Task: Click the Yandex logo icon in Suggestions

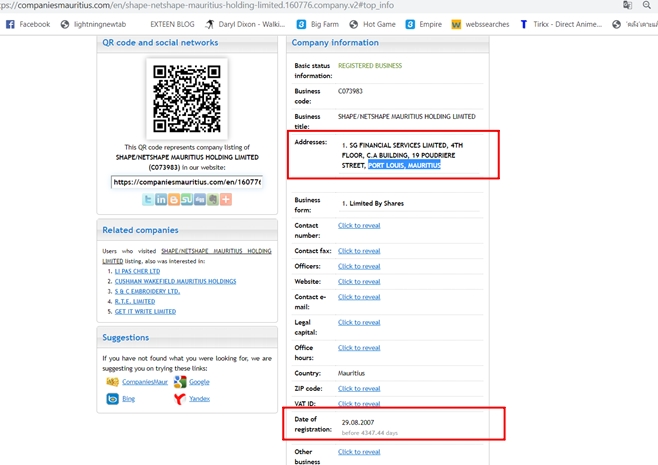Action: [180, 399]
